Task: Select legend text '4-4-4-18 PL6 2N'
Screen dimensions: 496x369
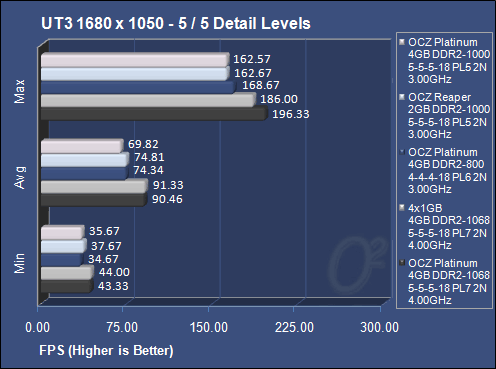Action: point(447,177)
